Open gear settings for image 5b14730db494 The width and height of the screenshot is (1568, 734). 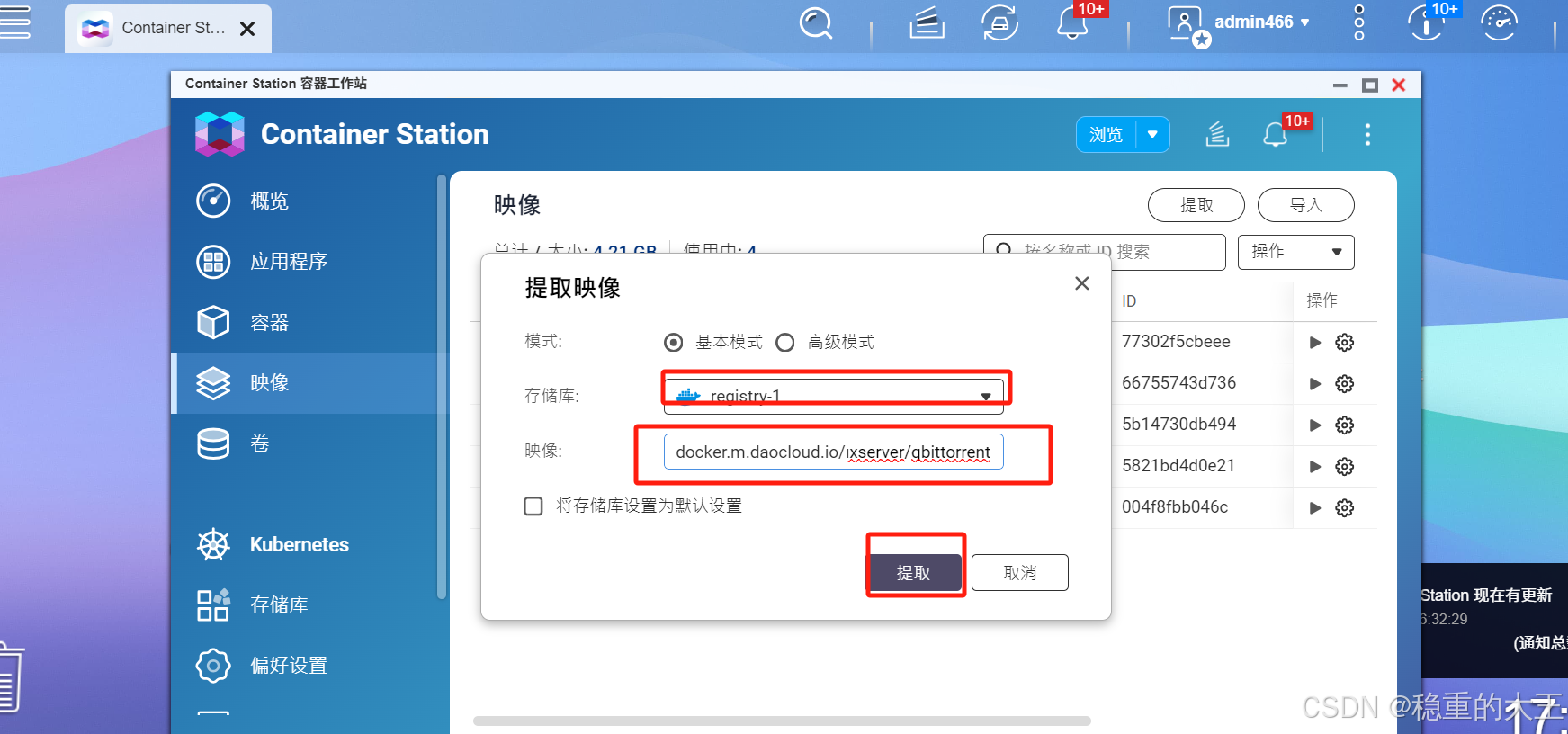(x=1345, y=425)
